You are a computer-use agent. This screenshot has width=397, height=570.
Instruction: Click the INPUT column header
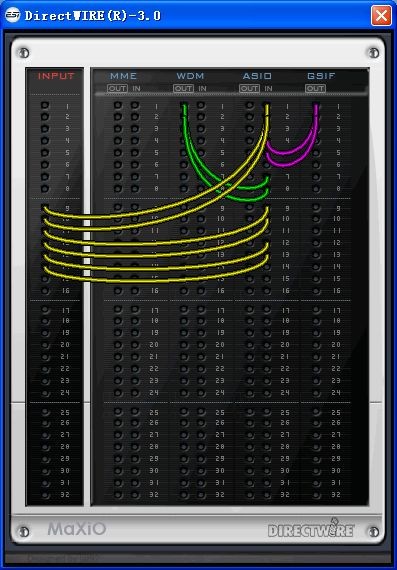pyautogui.click(x=56, y=76)
